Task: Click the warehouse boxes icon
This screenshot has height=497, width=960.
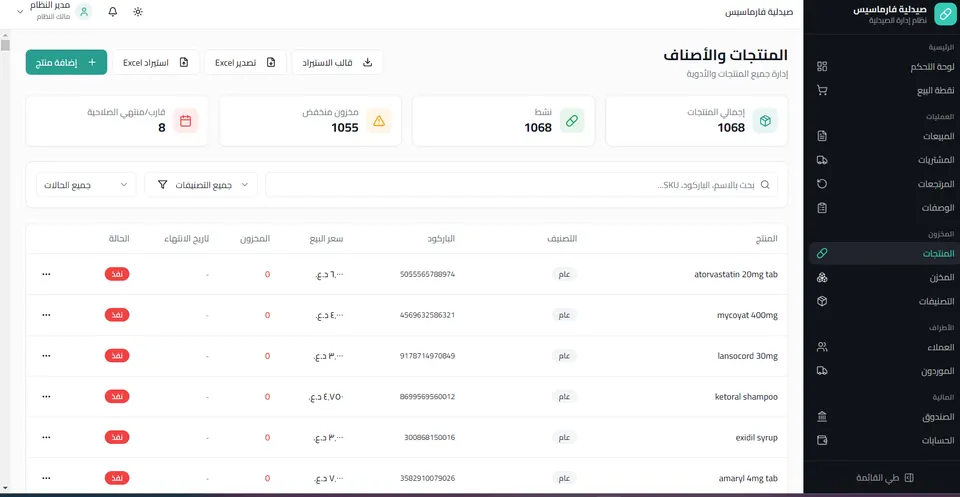Action: [822, 277]
